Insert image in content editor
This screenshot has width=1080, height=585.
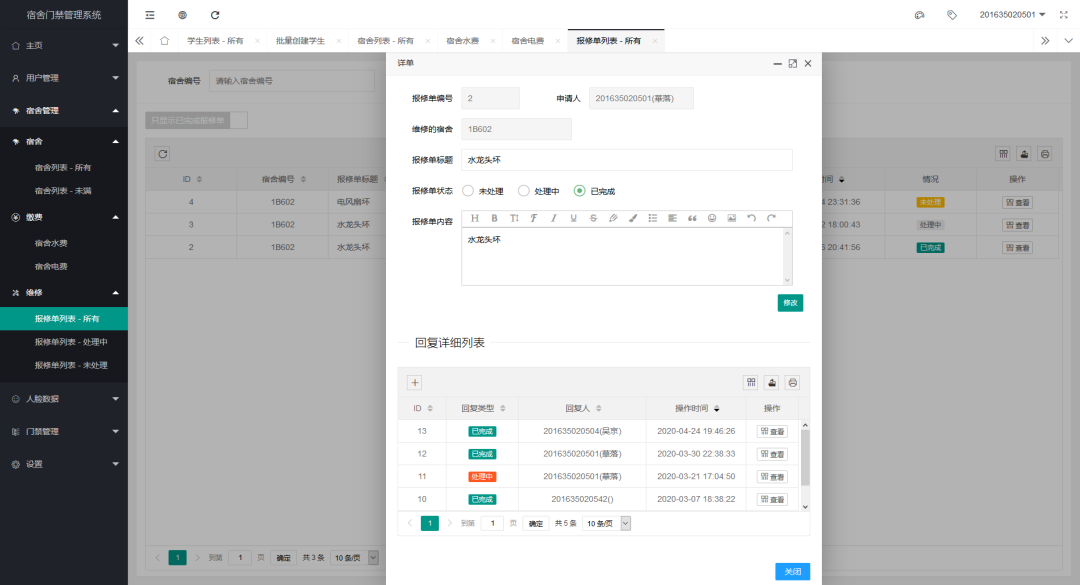pos(731,218)
